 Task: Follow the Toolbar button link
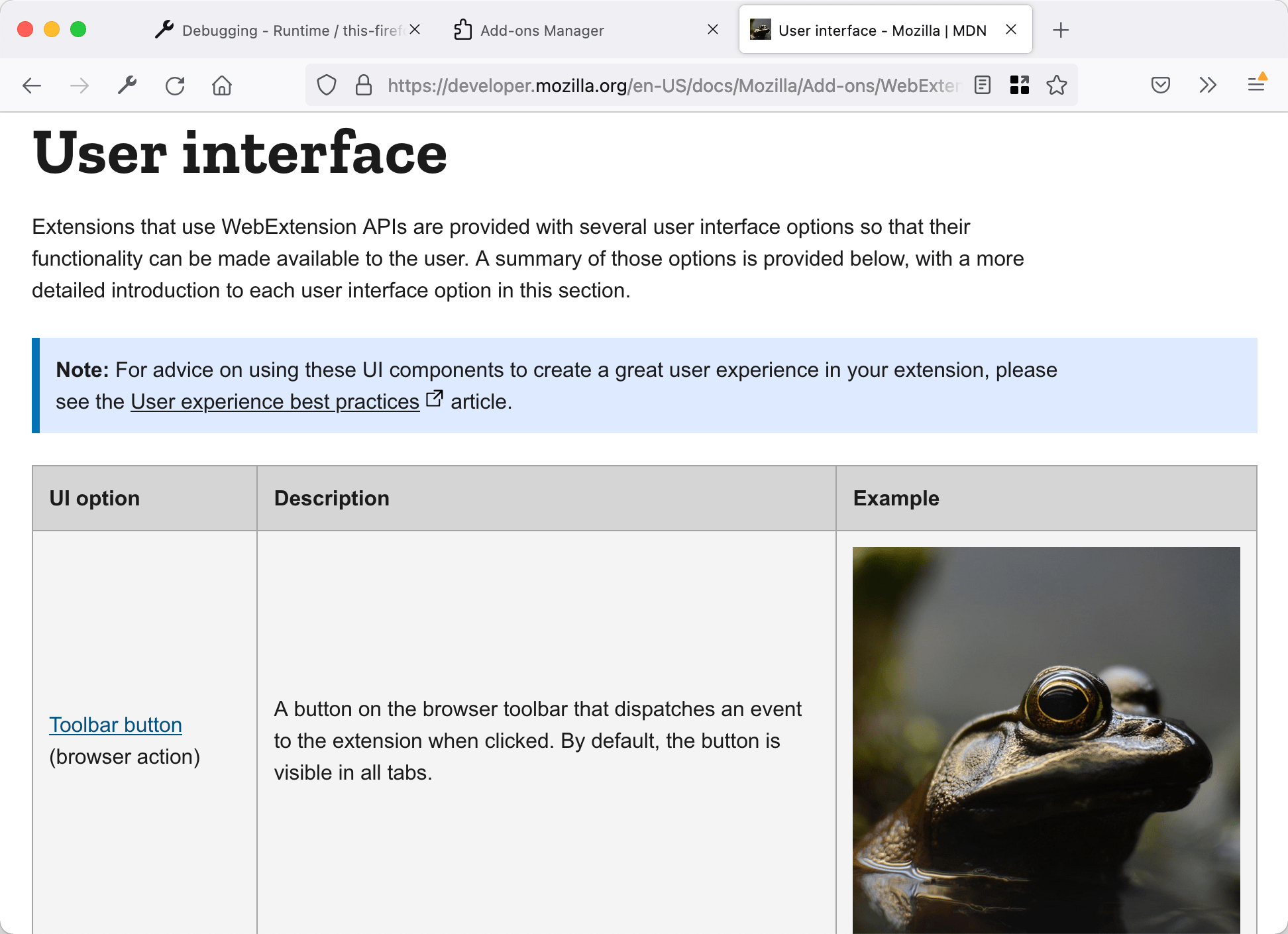coord(115,725)
